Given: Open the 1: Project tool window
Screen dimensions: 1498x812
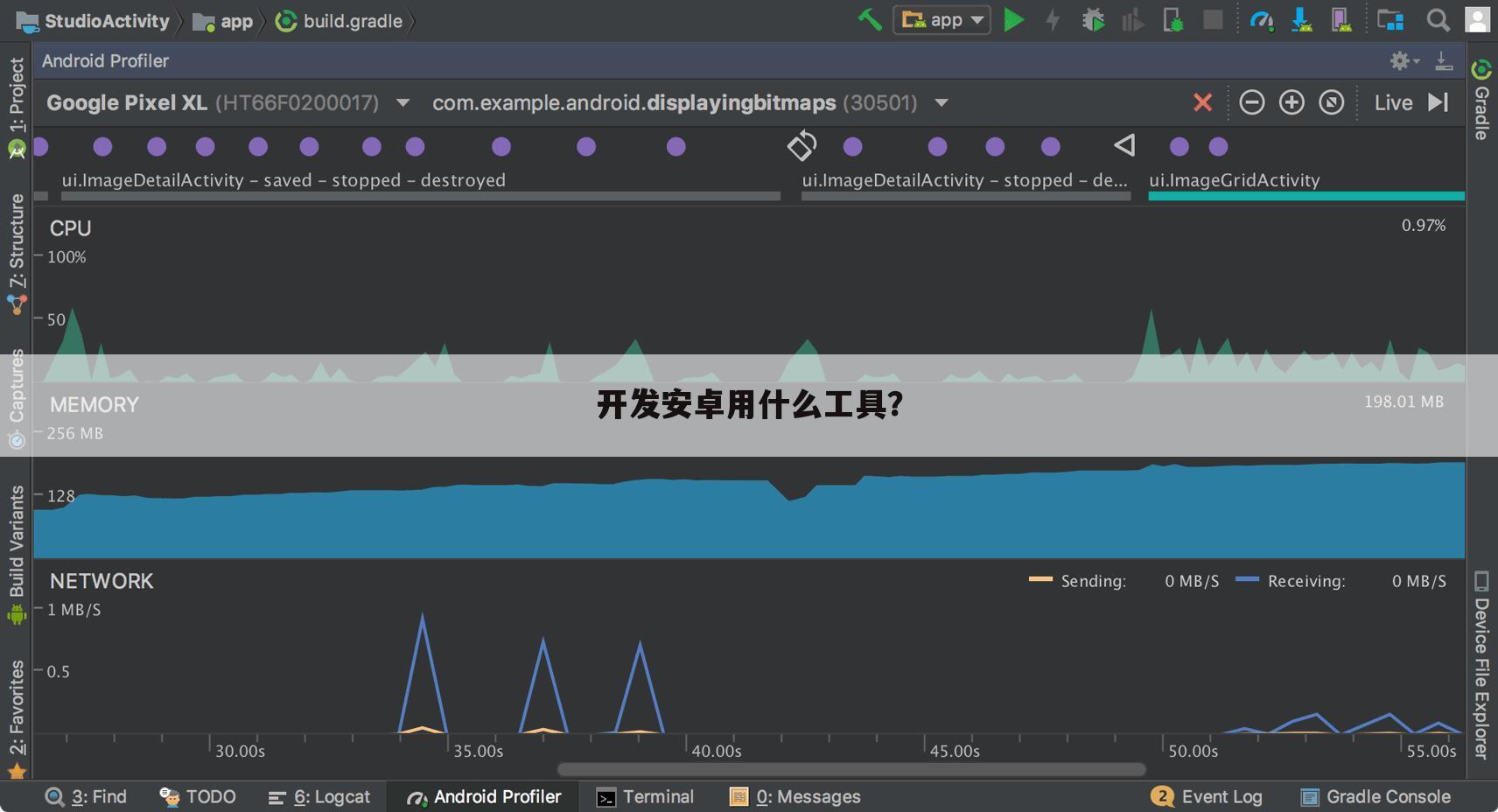Looking at the screenshot, I should pos(17,107).
